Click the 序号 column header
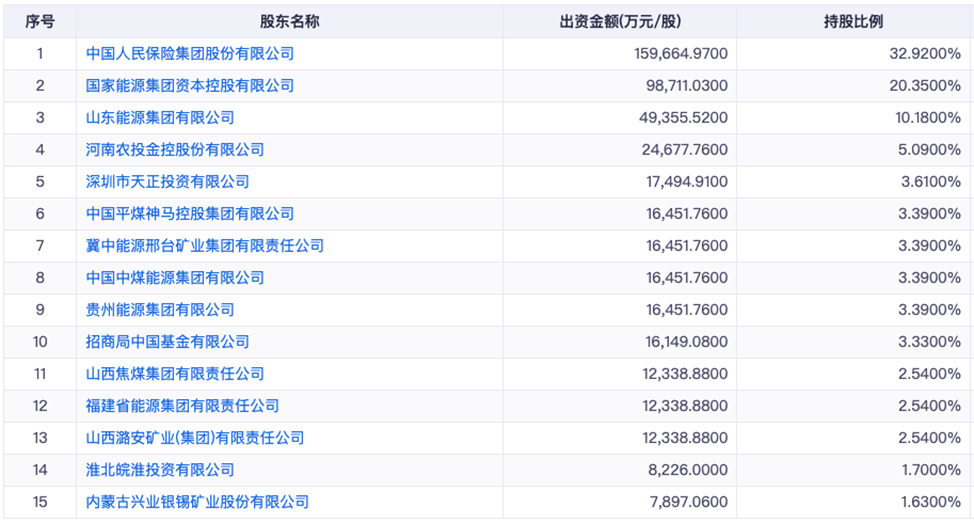This screenshot has height=522, width=974. coord(40,22)
